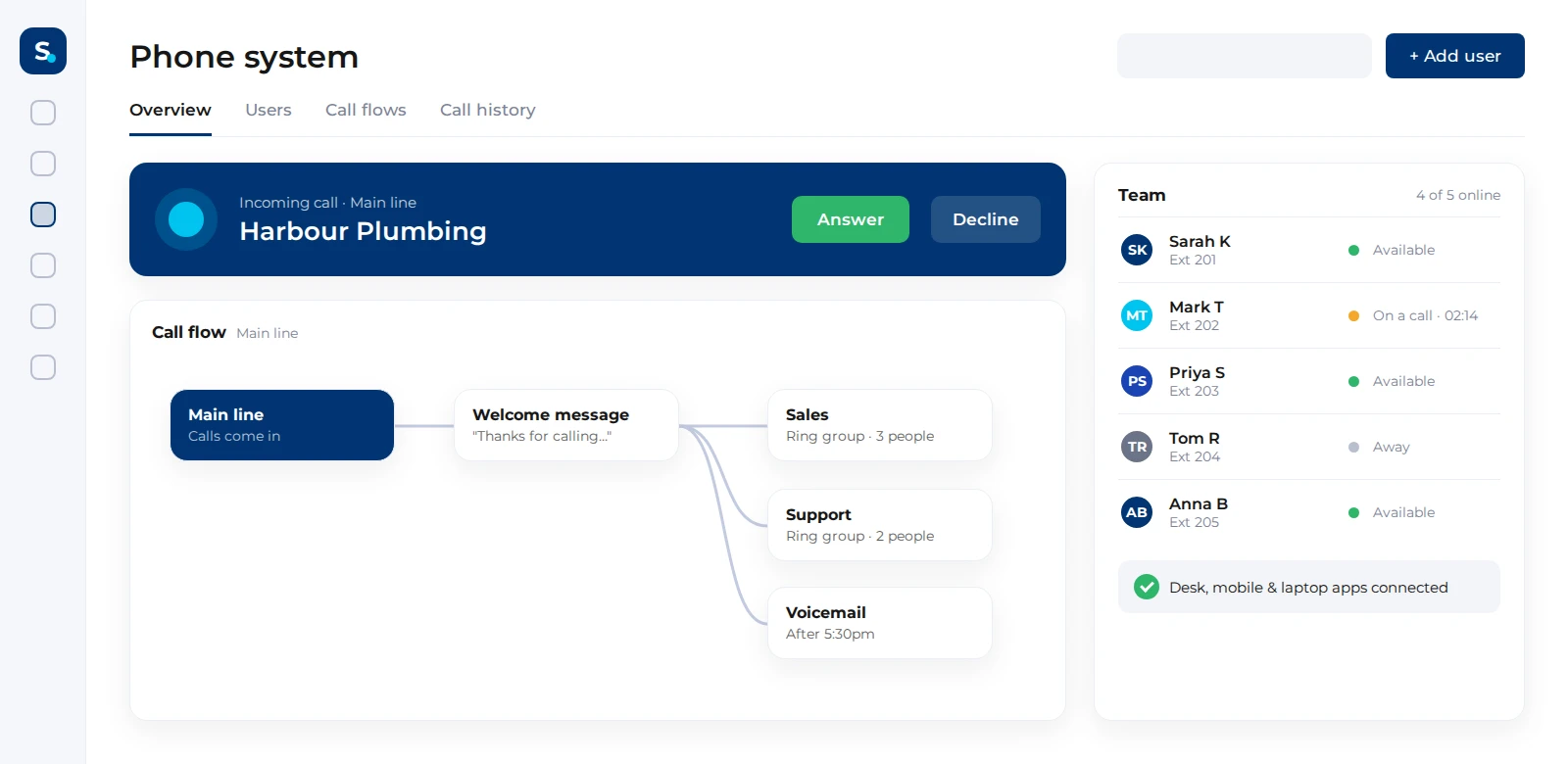Viewport: 1568px width, 764px height.
Task: Open the Voicemail "After 5:30pm" node
Action: pyautogui.click(x=880, y=623)
